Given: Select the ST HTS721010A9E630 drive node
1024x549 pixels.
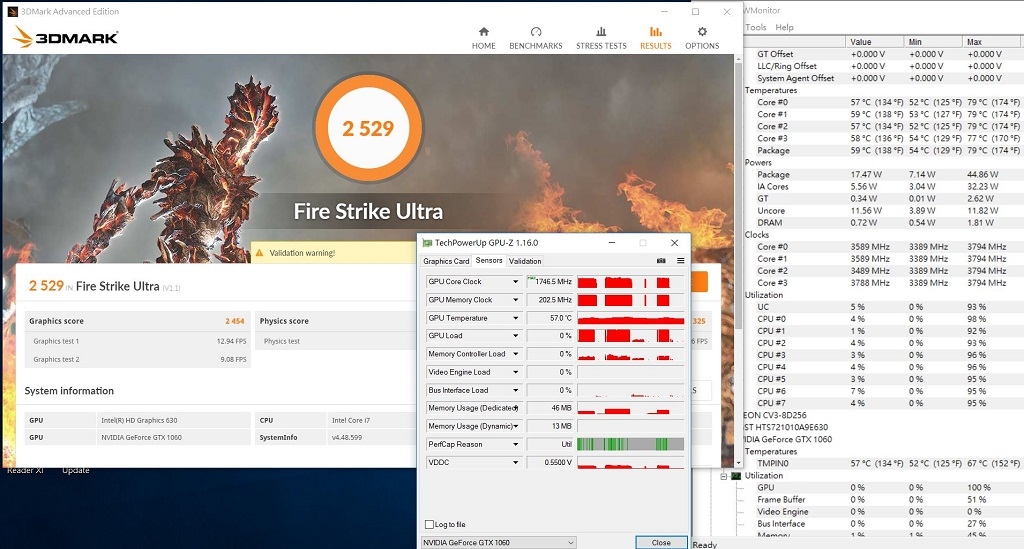Looking at the screenshot, I should [x=786, y=427].
